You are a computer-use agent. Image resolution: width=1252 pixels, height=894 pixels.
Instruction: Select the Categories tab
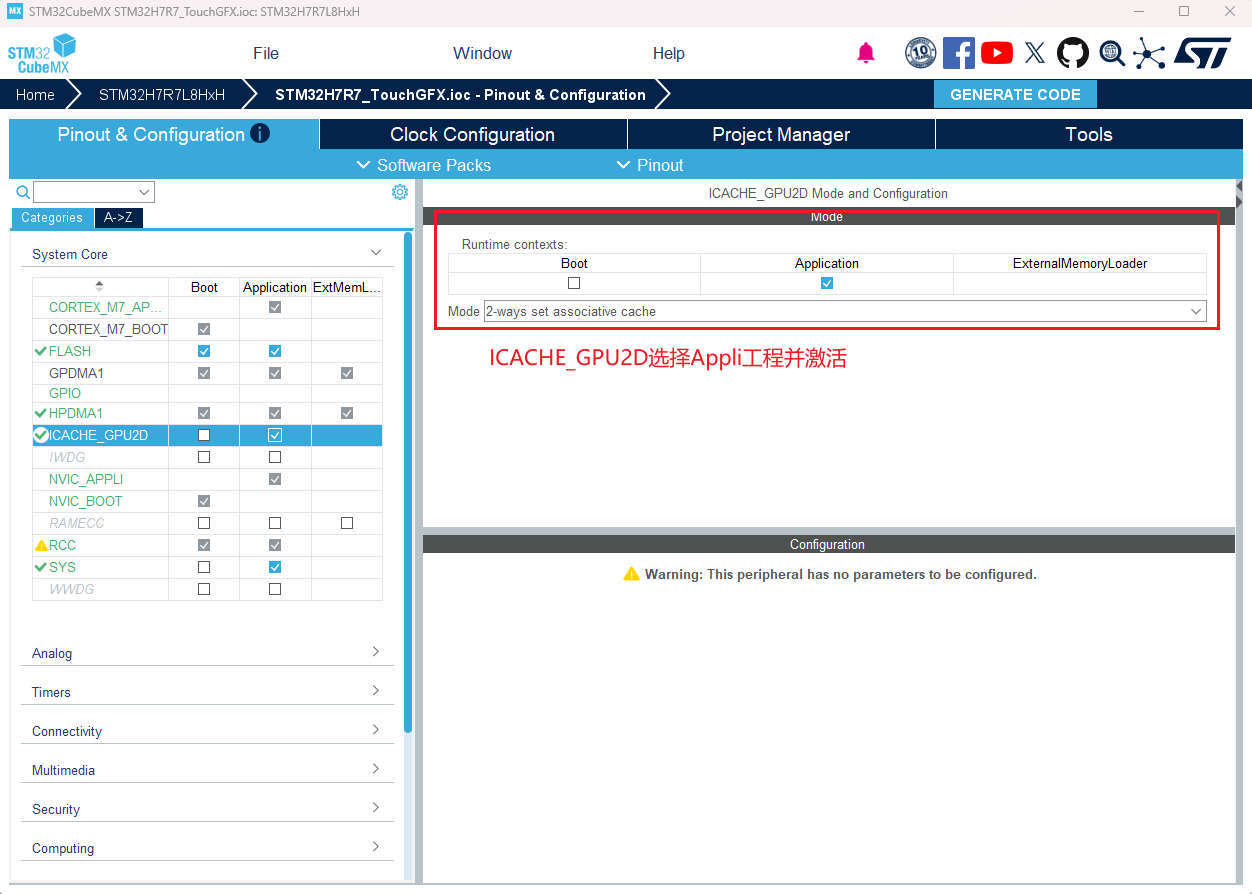click(52, 217)
